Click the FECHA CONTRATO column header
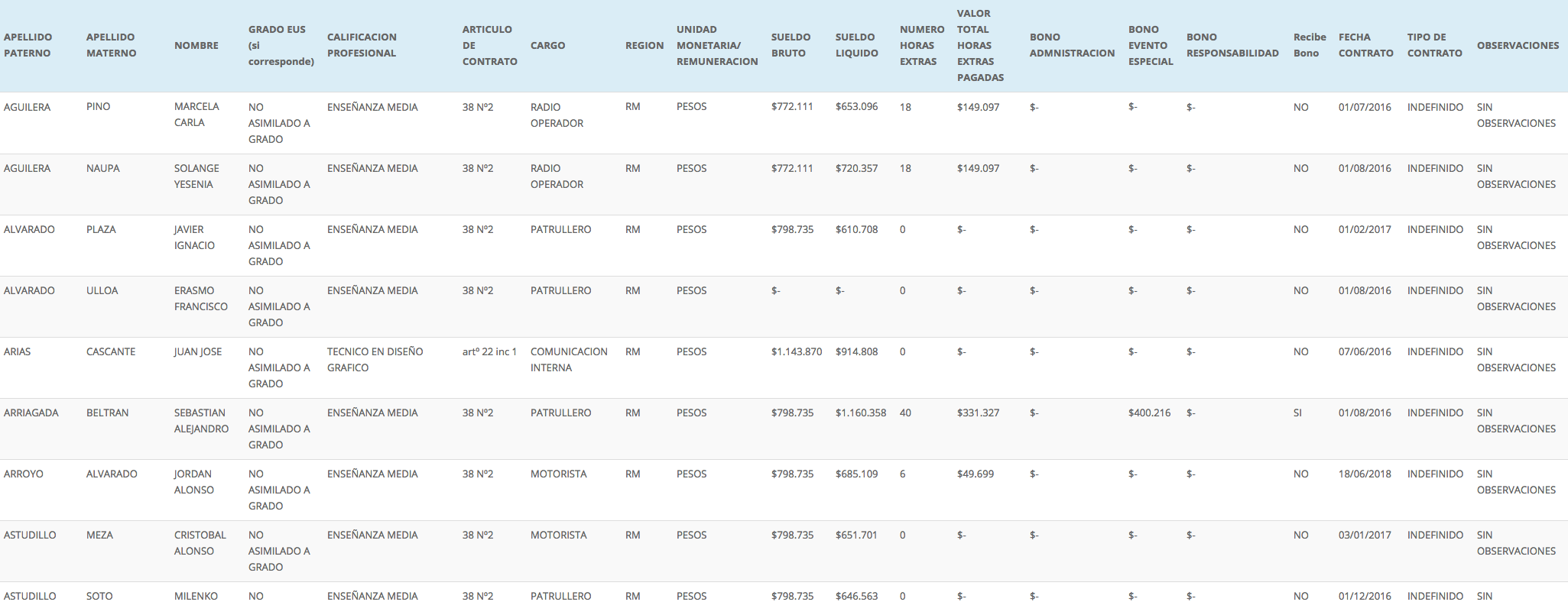1568x602 pixels. pyautogui.click(x=1366, y=45)
